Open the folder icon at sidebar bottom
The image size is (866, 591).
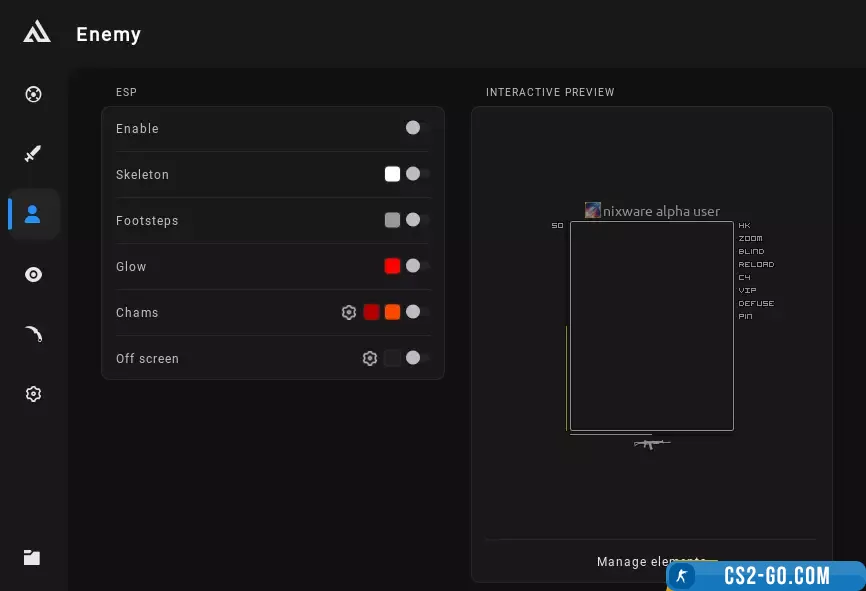point(32,558)
